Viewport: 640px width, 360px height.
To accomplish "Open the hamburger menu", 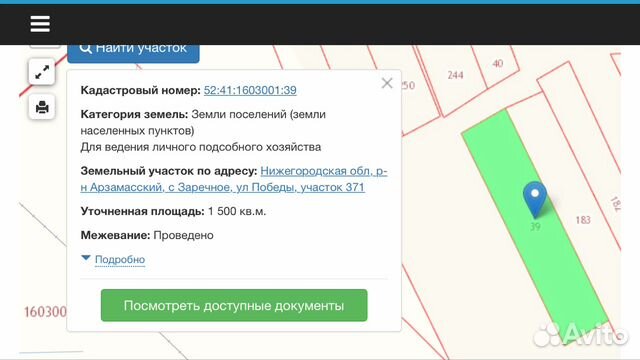I will tap(40, 24).
